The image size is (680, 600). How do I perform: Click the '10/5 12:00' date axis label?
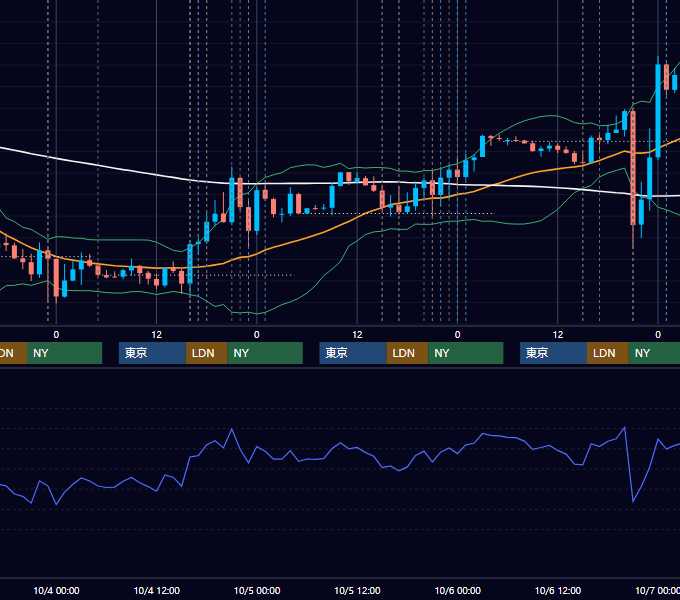pyautogui.click(x=357, y=590)
